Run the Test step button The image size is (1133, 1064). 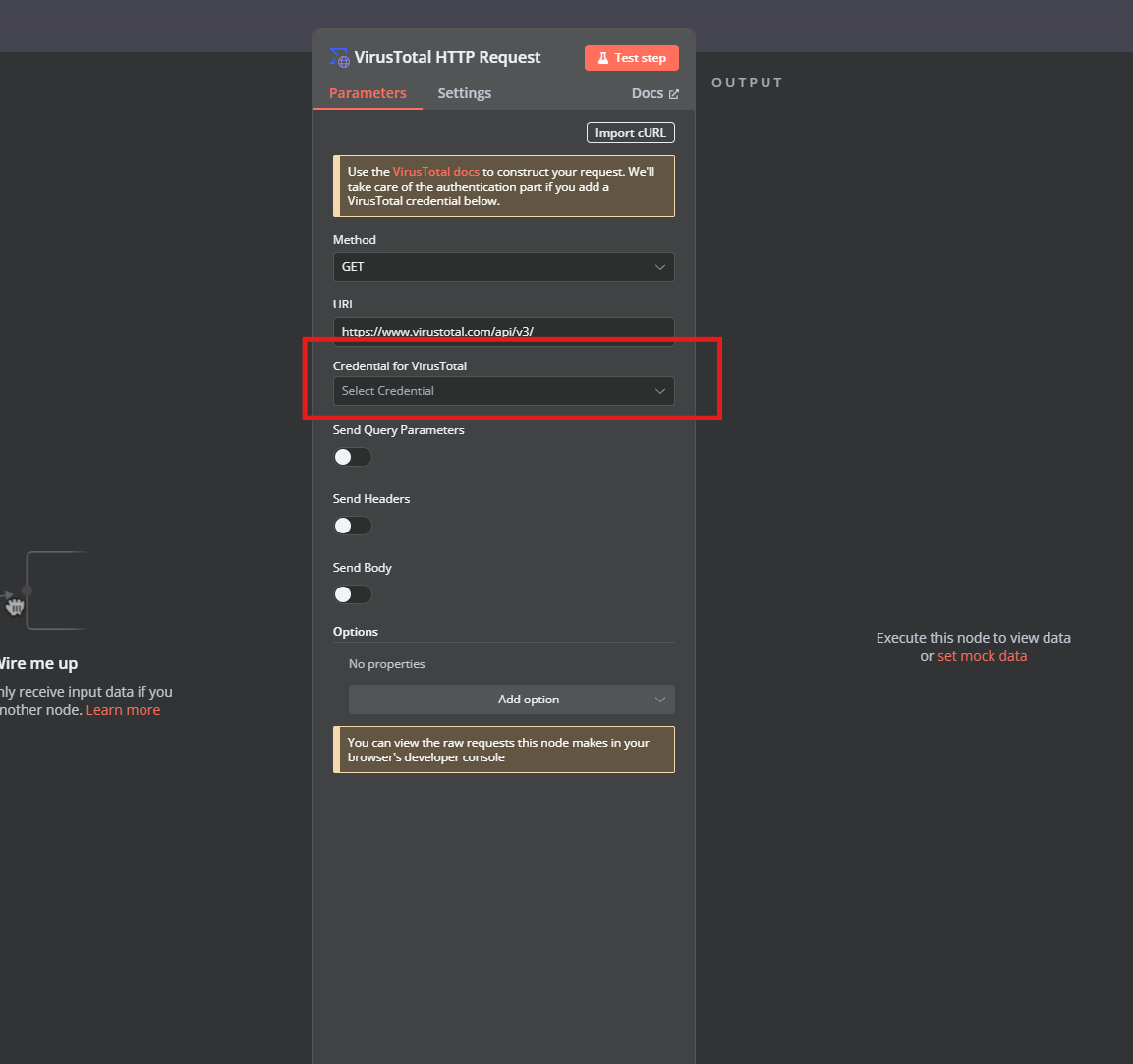632,58
